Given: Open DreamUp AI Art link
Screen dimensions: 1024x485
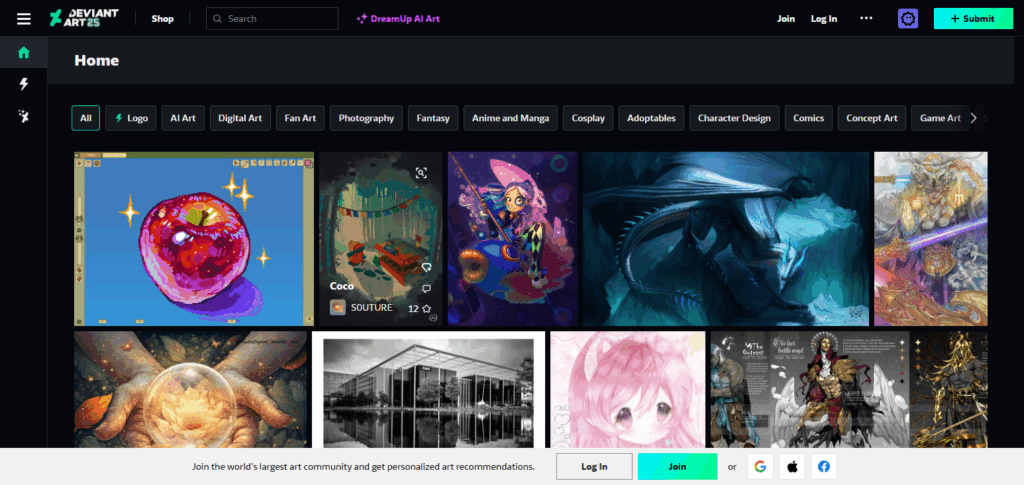Looking at the screenshot, I should 398,18.
